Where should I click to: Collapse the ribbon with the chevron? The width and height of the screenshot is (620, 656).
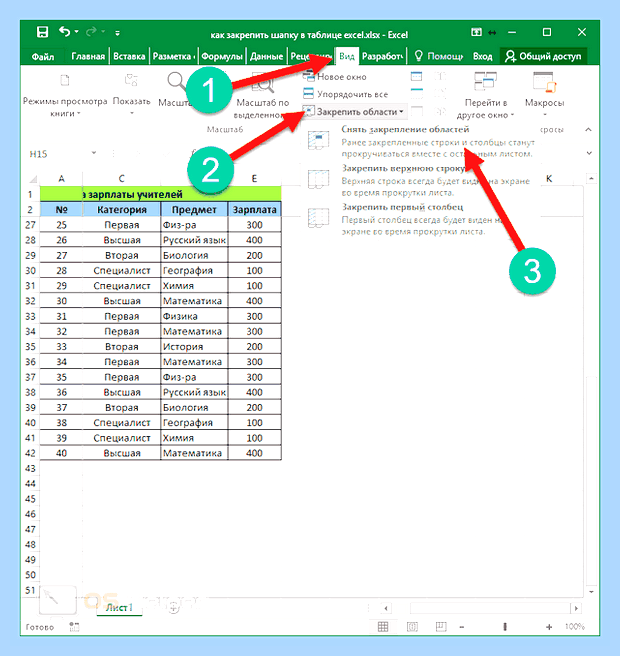click(x=588, y=130)
